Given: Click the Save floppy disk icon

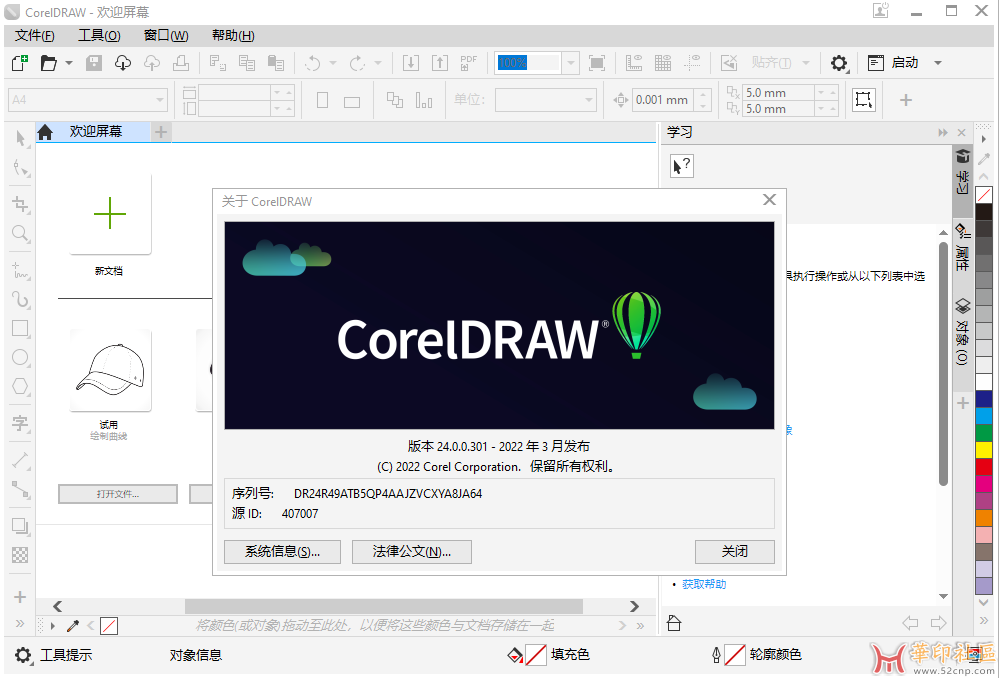Looking at the screenshot, I should click(94, 62).
